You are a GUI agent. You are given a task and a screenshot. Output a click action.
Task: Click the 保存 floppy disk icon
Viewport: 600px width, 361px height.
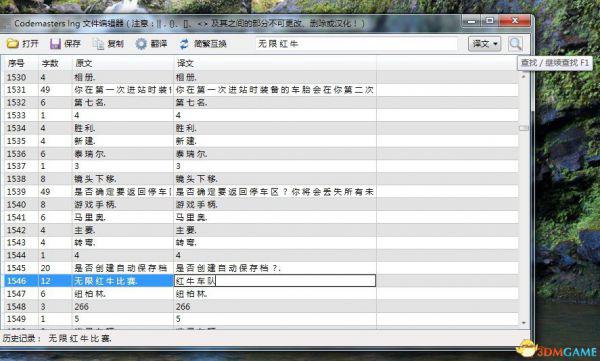(55, 44)
